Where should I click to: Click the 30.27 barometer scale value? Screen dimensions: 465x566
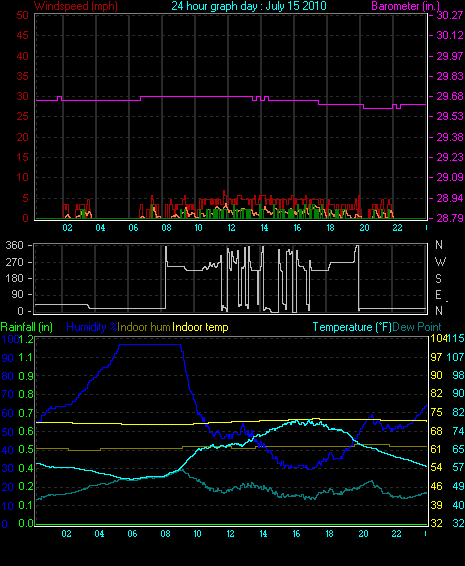pyautogui.click(x=450, y=15)
